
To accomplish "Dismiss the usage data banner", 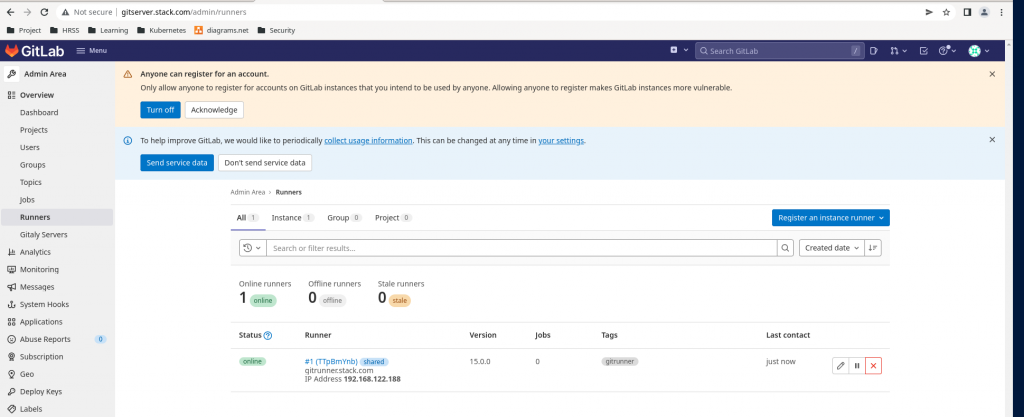I will click(x=992, y=140).
